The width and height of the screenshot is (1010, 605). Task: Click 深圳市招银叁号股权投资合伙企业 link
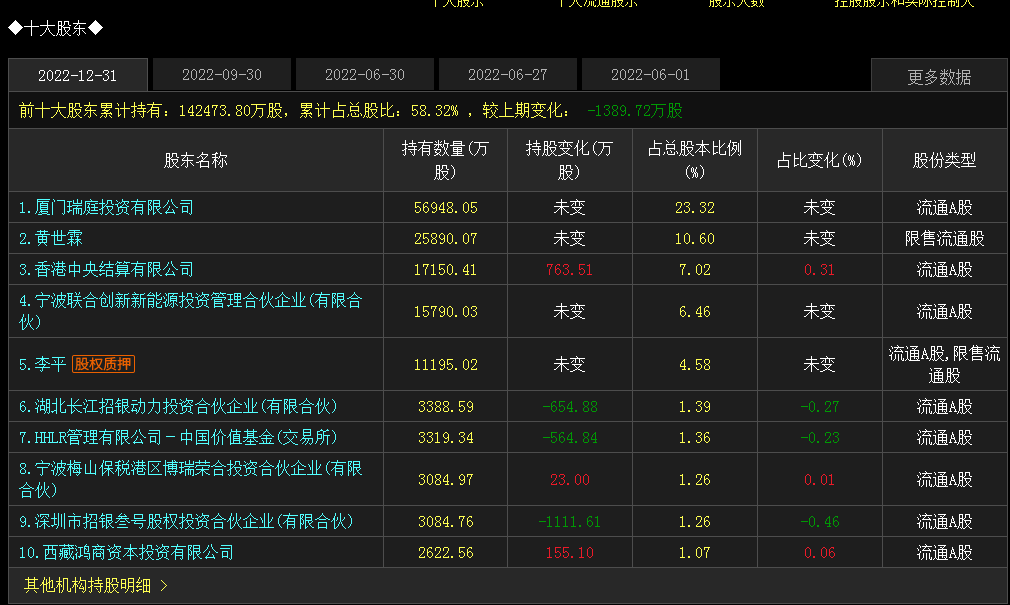[x=186, y=521]
